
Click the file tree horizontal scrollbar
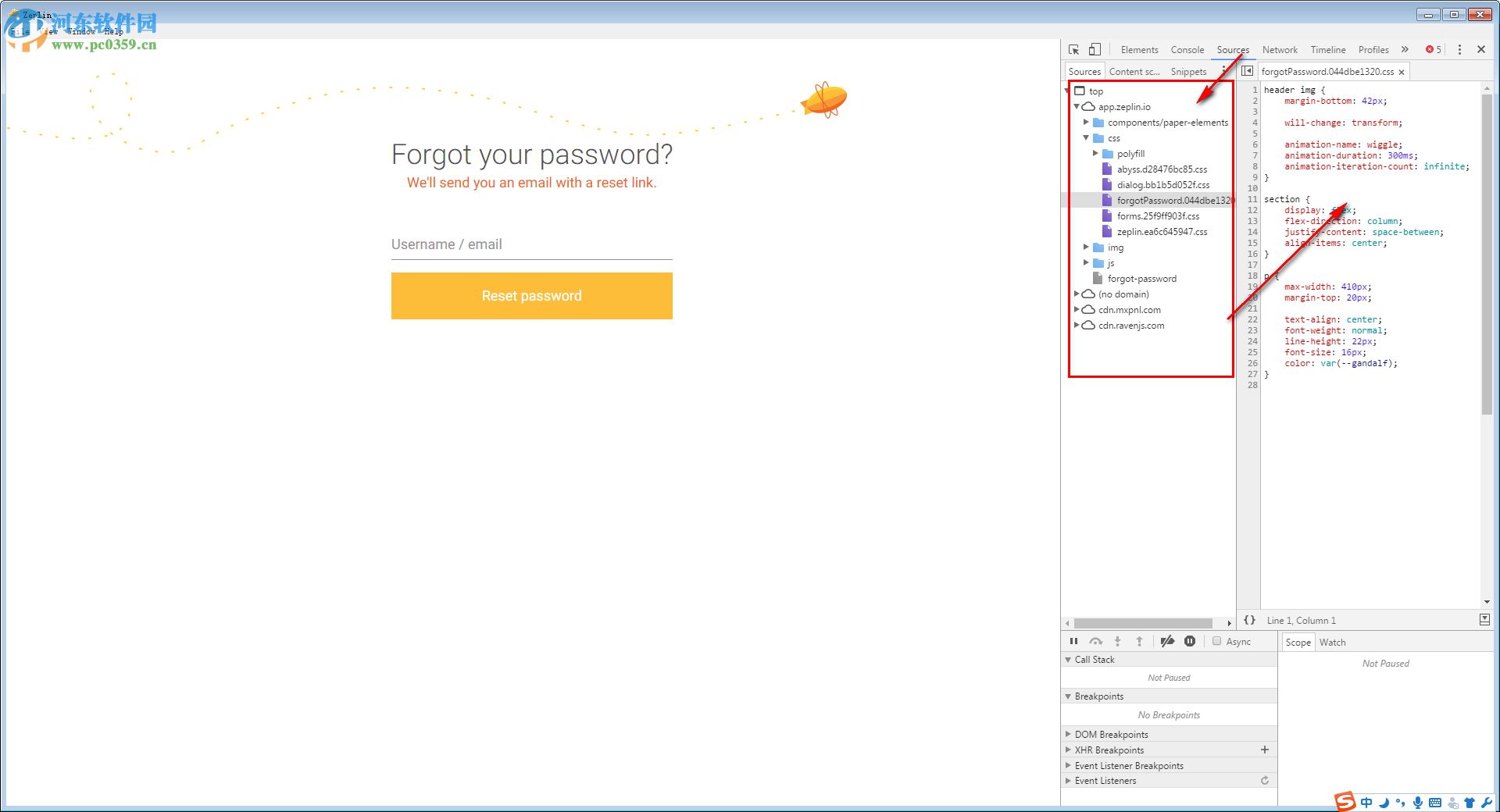click(x=1143, y=623)
